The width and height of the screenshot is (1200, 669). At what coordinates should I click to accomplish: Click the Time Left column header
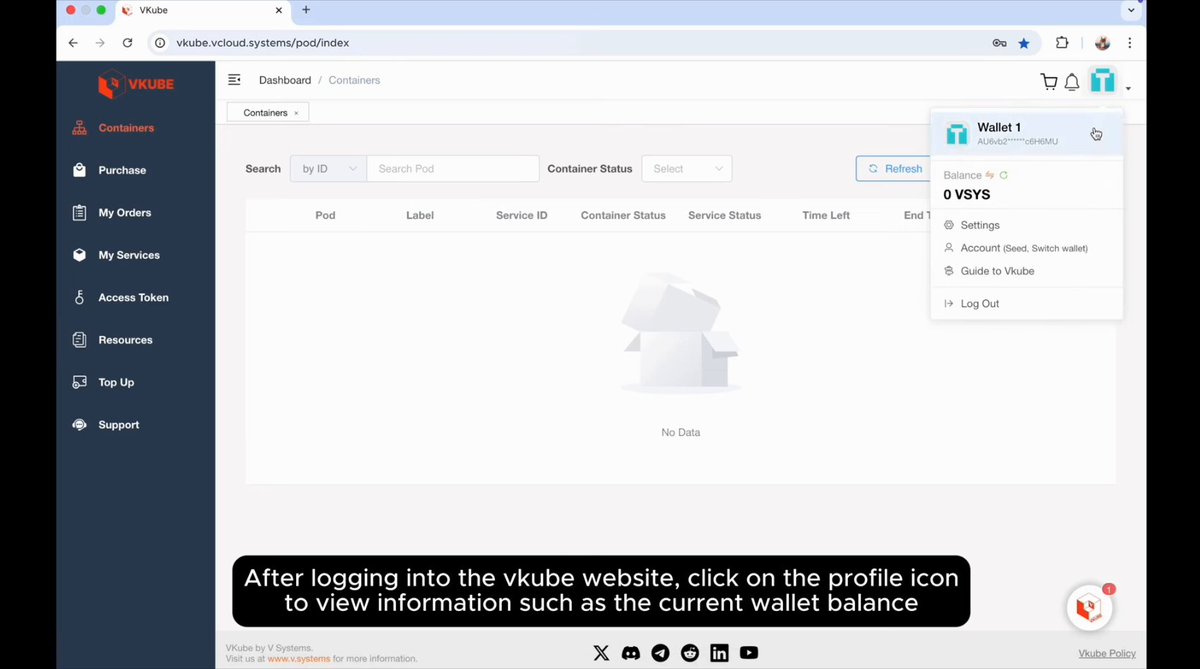(x=826, y=215)
